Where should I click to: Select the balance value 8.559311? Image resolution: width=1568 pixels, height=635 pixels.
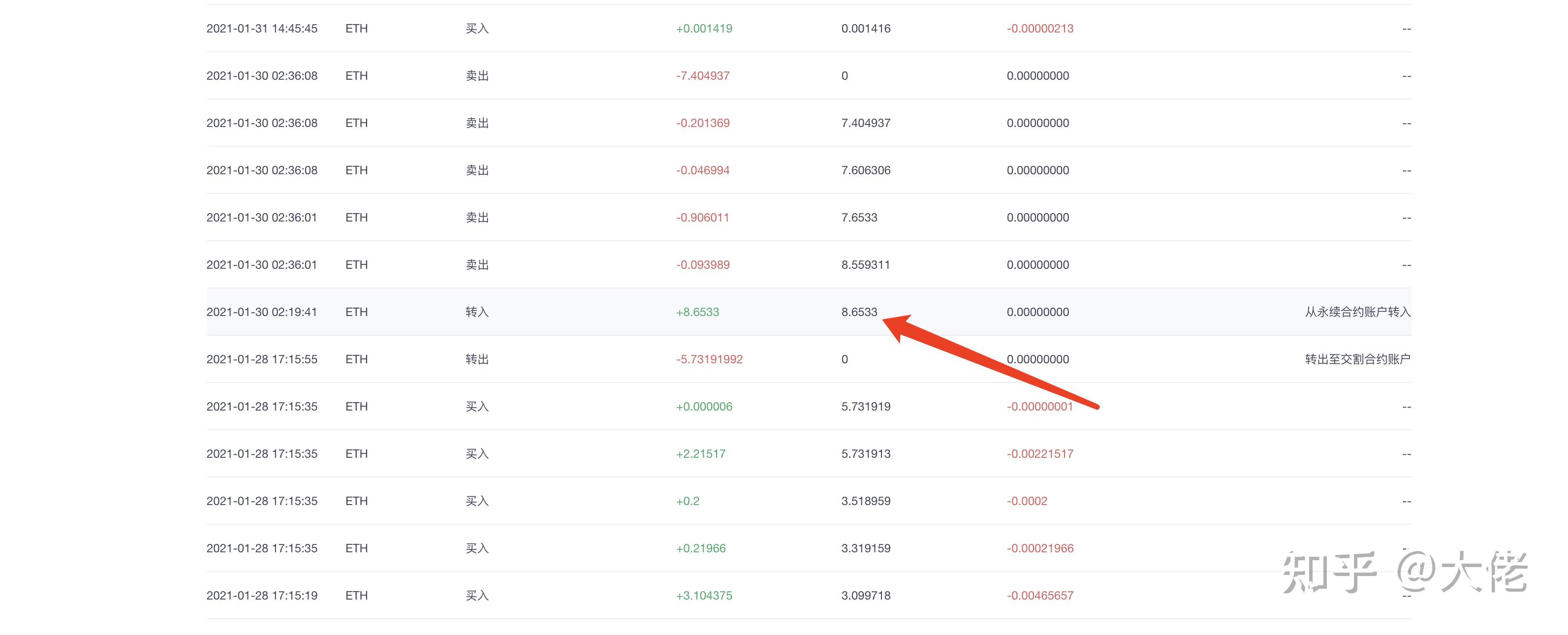[x=865, y=264]
